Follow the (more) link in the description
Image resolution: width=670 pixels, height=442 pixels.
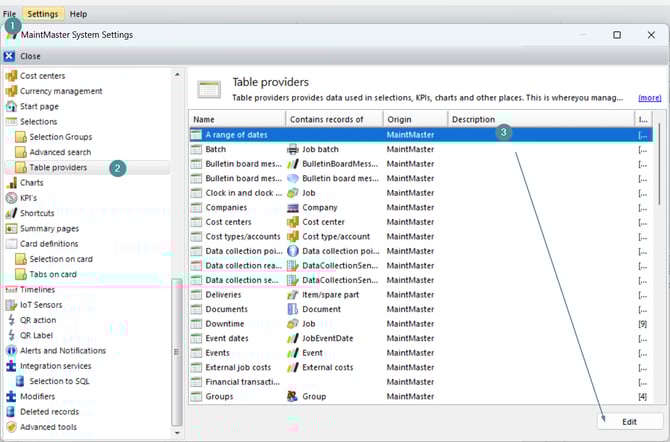[649, 98]
